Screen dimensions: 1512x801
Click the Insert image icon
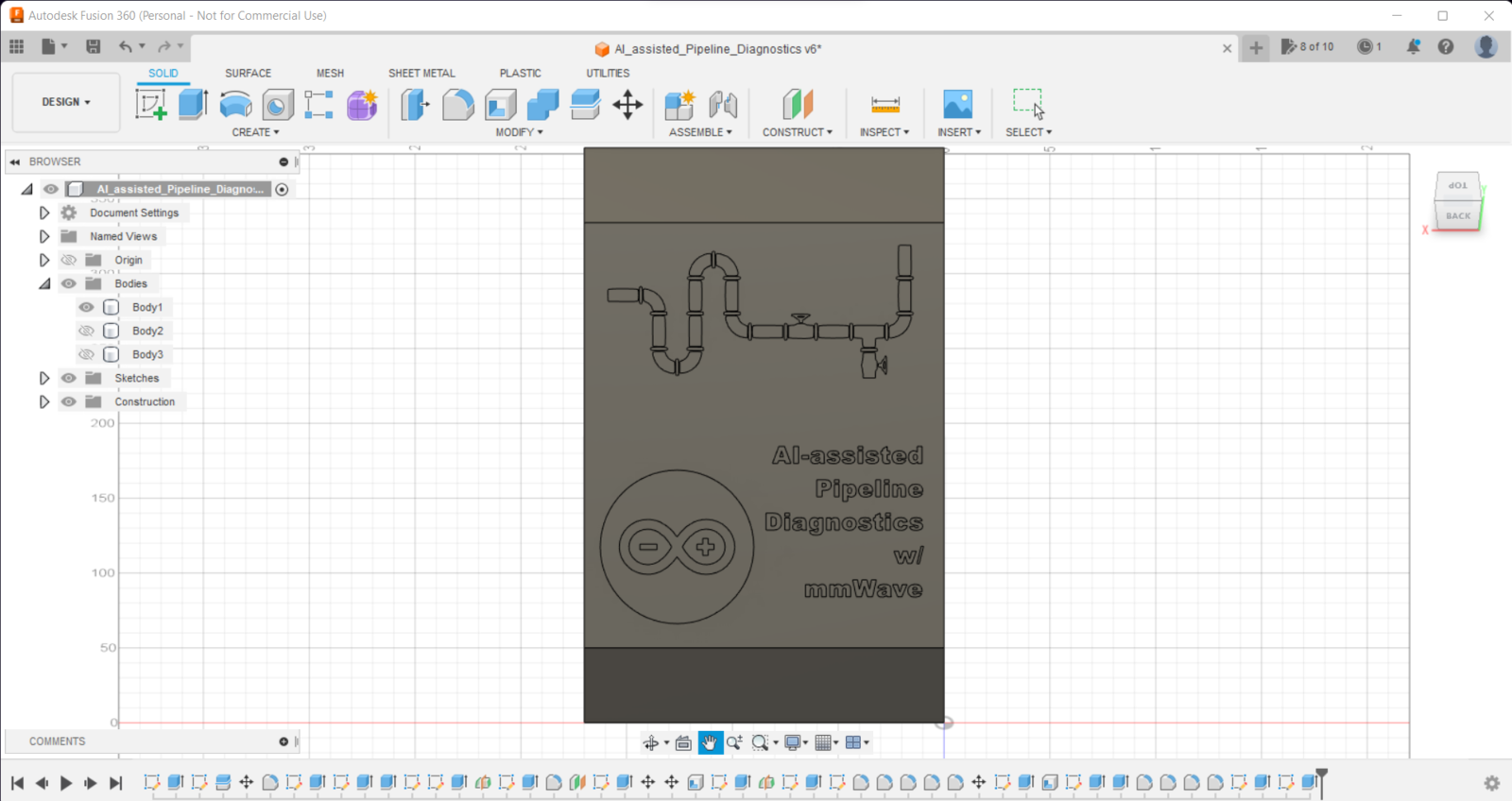tap(957, 104)
